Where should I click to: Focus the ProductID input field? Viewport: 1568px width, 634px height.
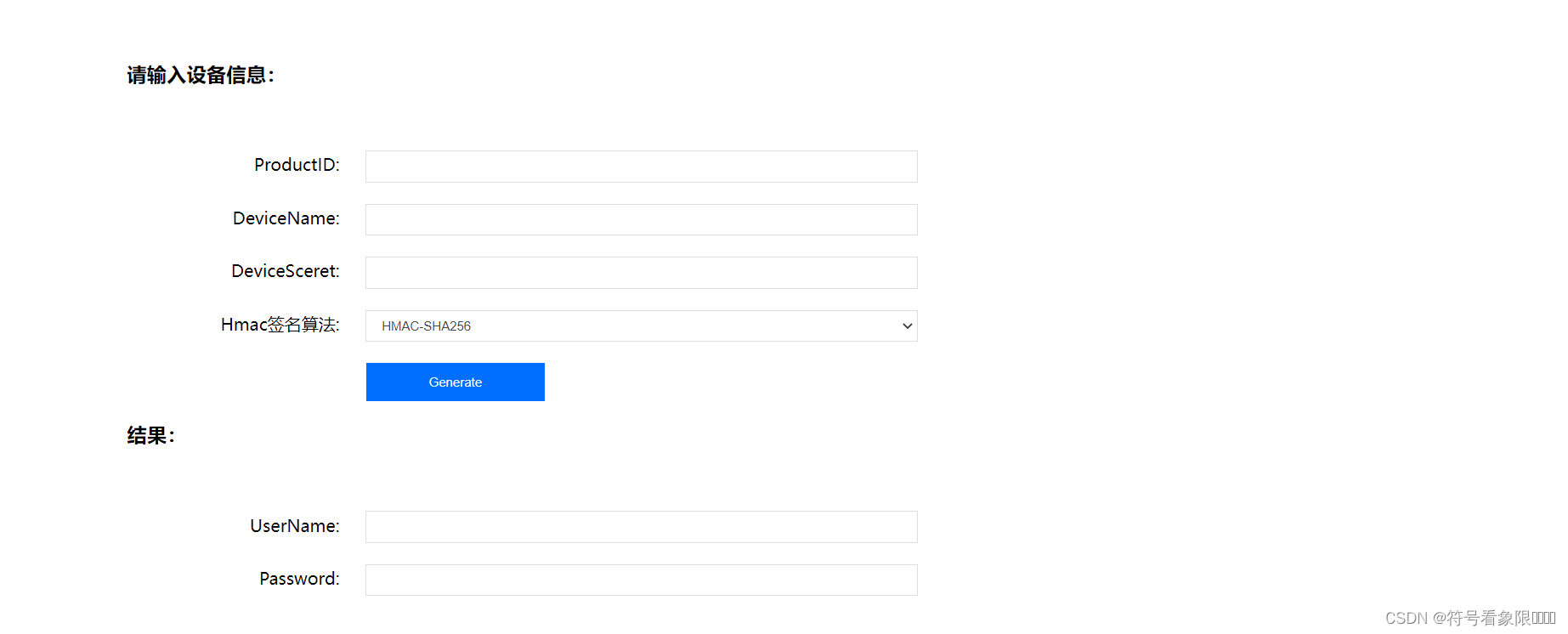click(642, 167)
